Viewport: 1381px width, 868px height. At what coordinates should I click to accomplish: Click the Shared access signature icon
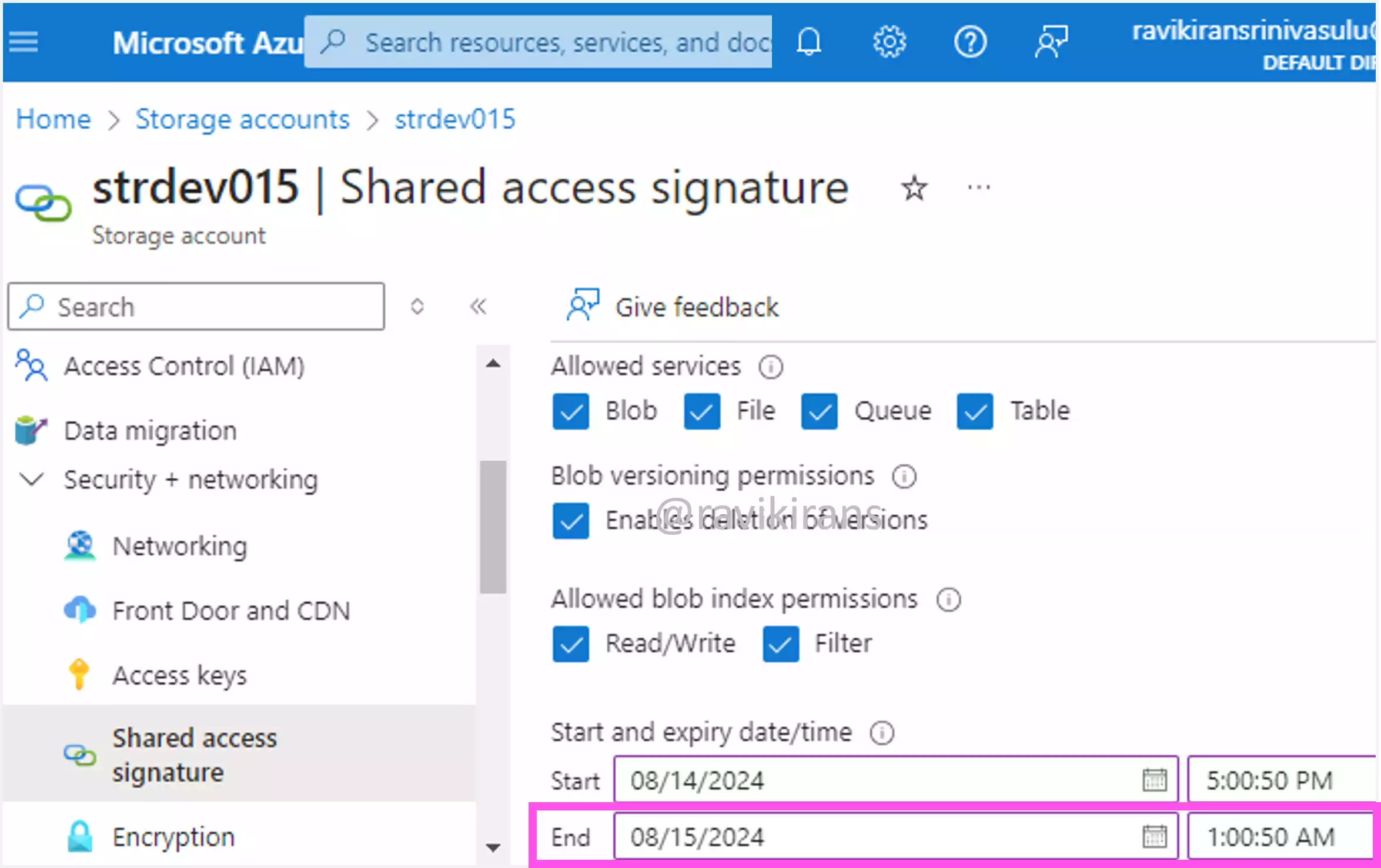[80, 755]
